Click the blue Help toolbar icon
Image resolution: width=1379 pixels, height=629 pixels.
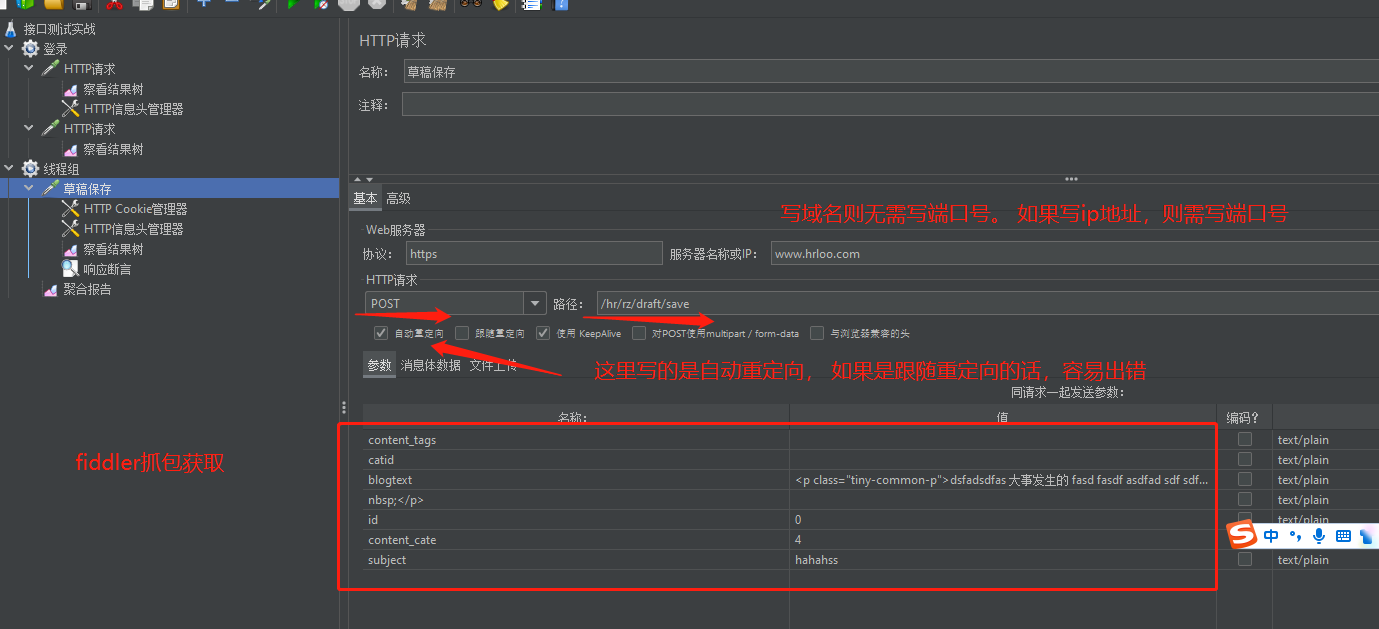tap(561, 4)
